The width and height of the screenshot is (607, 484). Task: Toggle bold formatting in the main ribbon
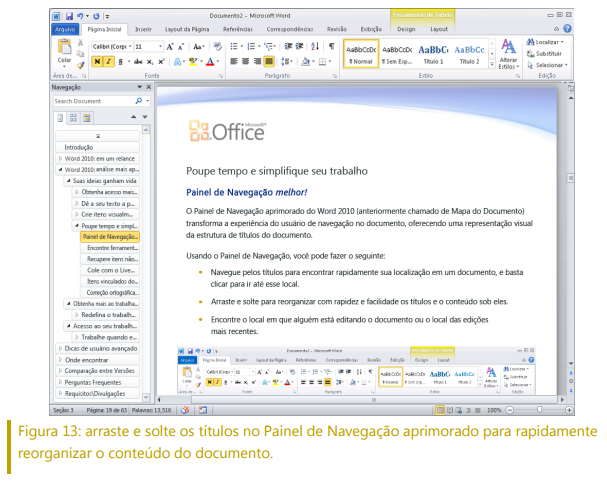point(98,61)
